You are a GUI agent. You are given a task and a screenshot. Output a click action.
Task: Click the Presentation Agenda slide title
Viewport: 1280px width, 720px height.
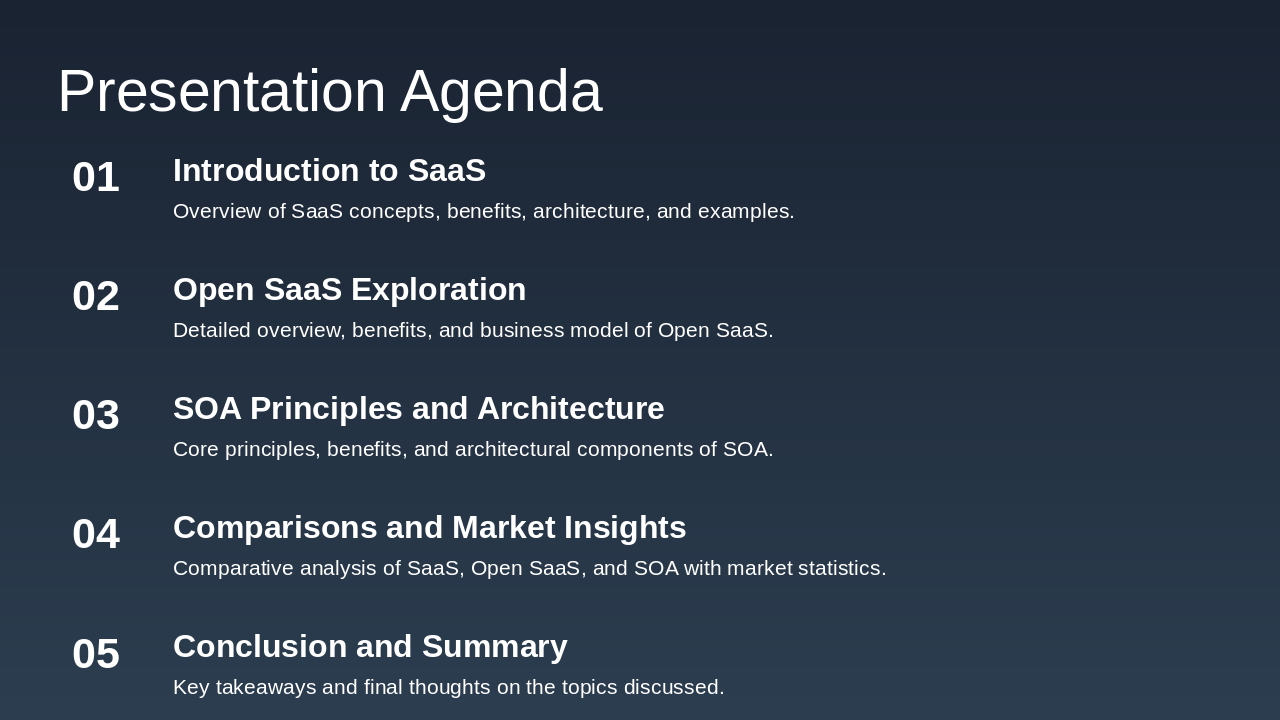[329, 91]
